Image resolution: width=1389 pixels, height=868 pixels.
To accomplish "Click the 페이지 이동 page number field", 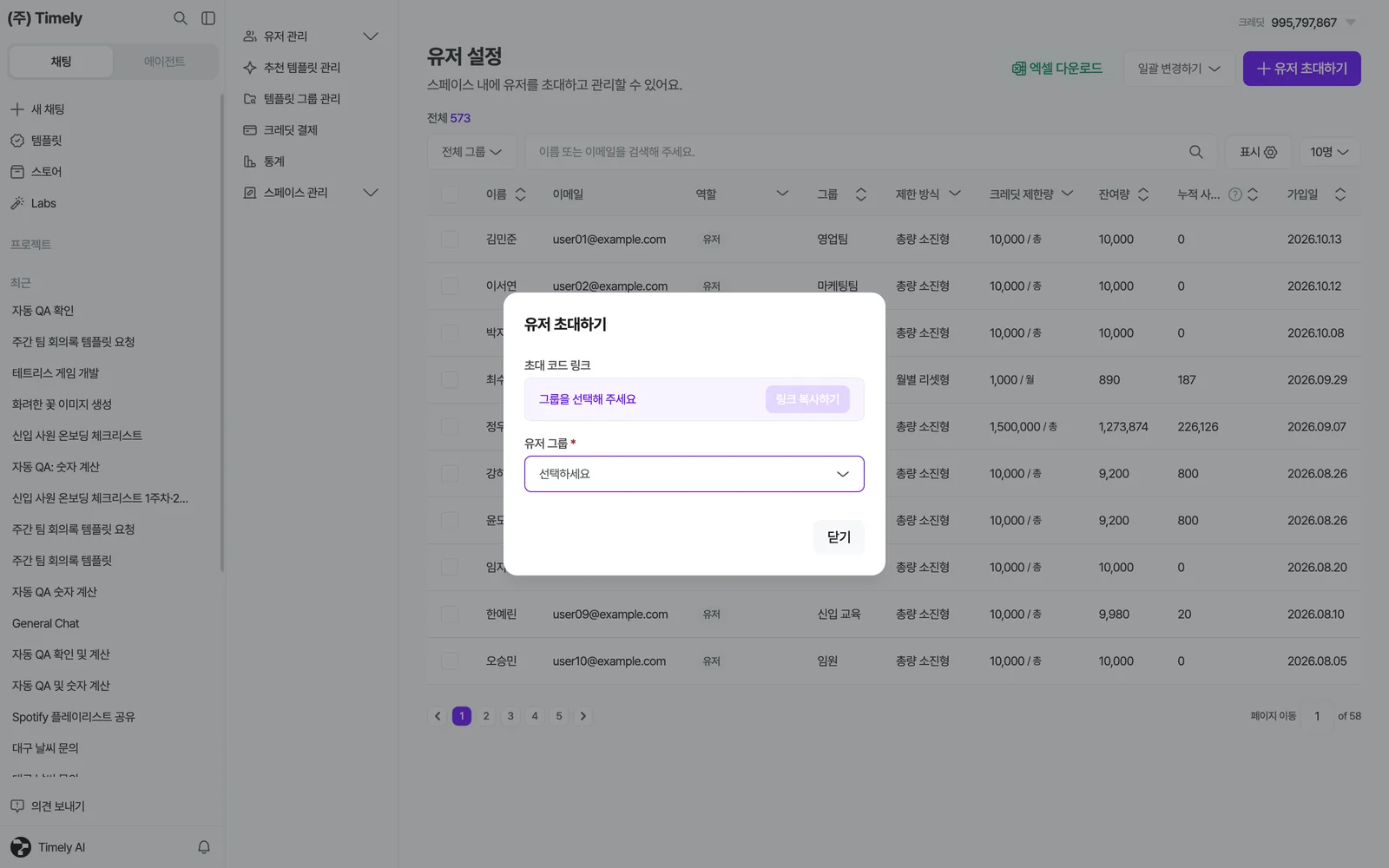I will coord(1317,716).
